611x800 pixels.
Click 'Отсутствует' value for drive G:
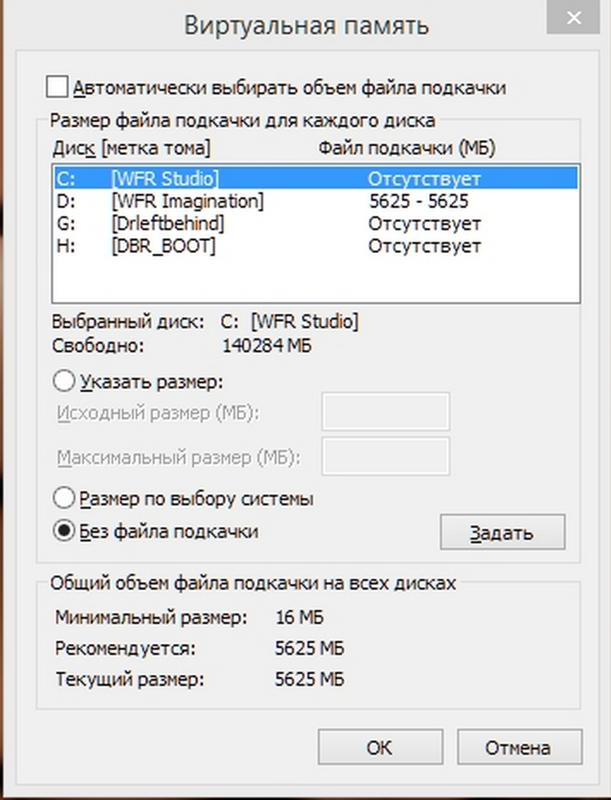tap(424, 223)
